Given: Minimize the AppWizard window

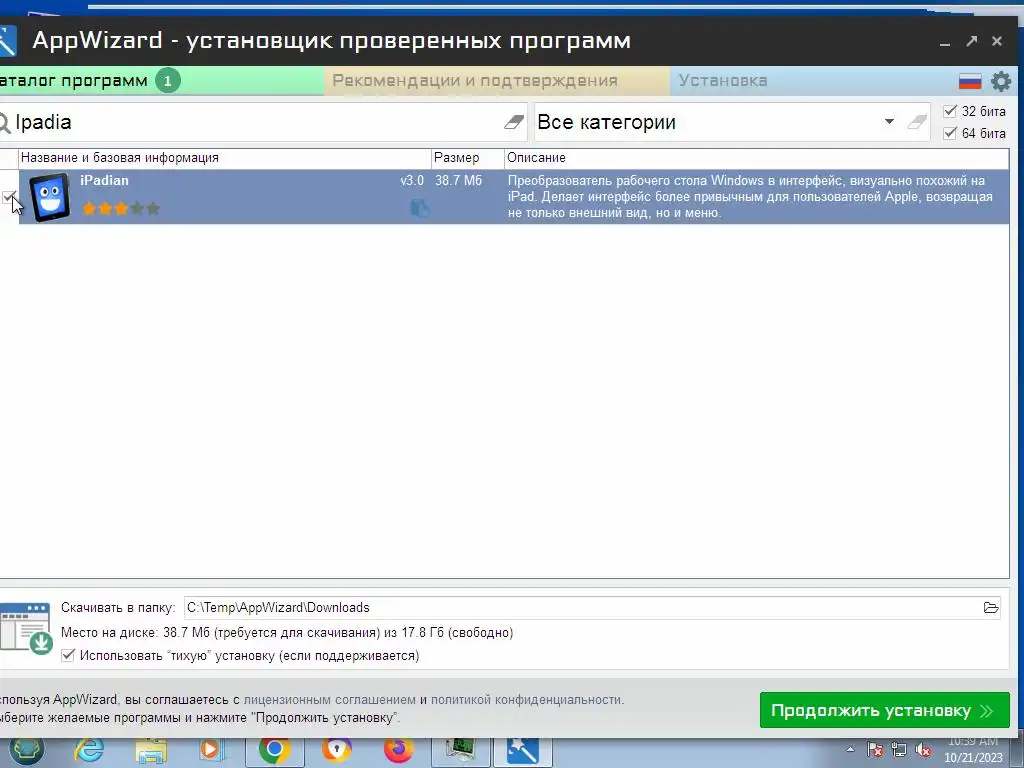Looking at the screenshot, I should click(x=944, y=42).
